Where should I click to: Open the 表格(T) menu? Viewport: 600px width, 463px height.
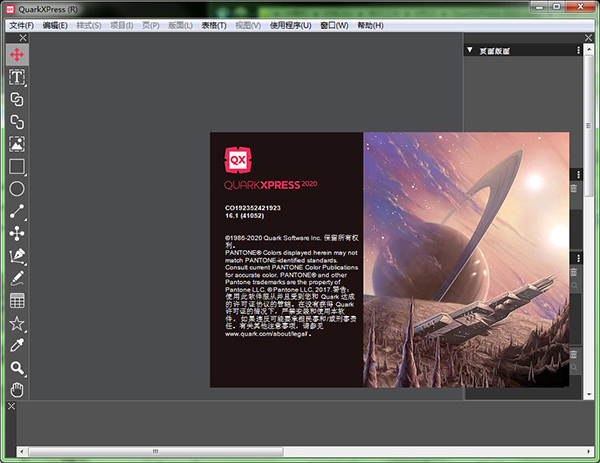click(x=214, y=26)
